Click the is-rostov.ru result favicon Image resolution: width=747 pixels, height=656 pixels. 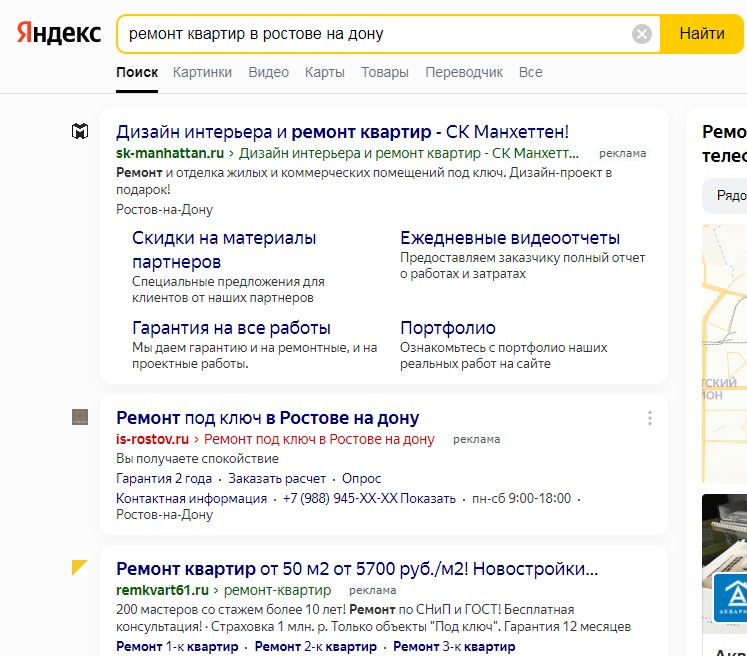[80, 417]
